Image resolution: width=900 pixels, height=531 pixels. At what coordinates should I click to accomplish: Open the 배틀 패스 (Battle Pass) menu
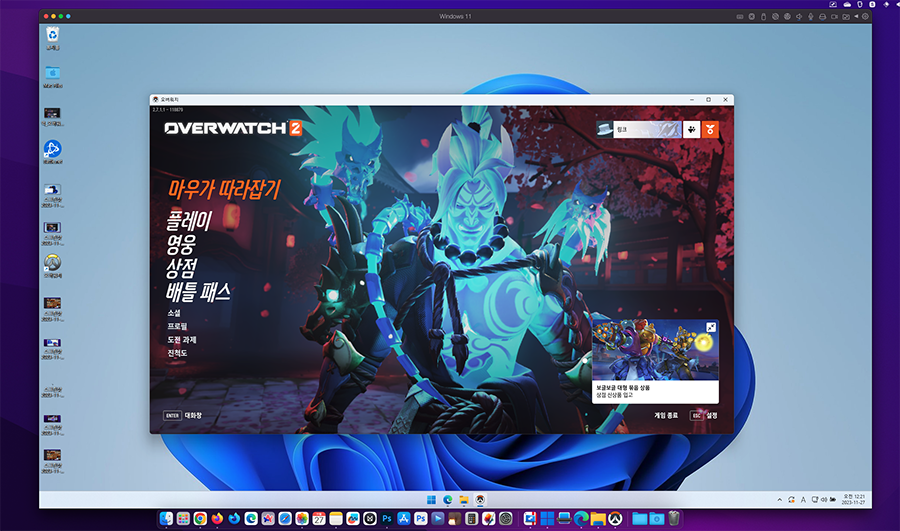[x=198, y=292]
